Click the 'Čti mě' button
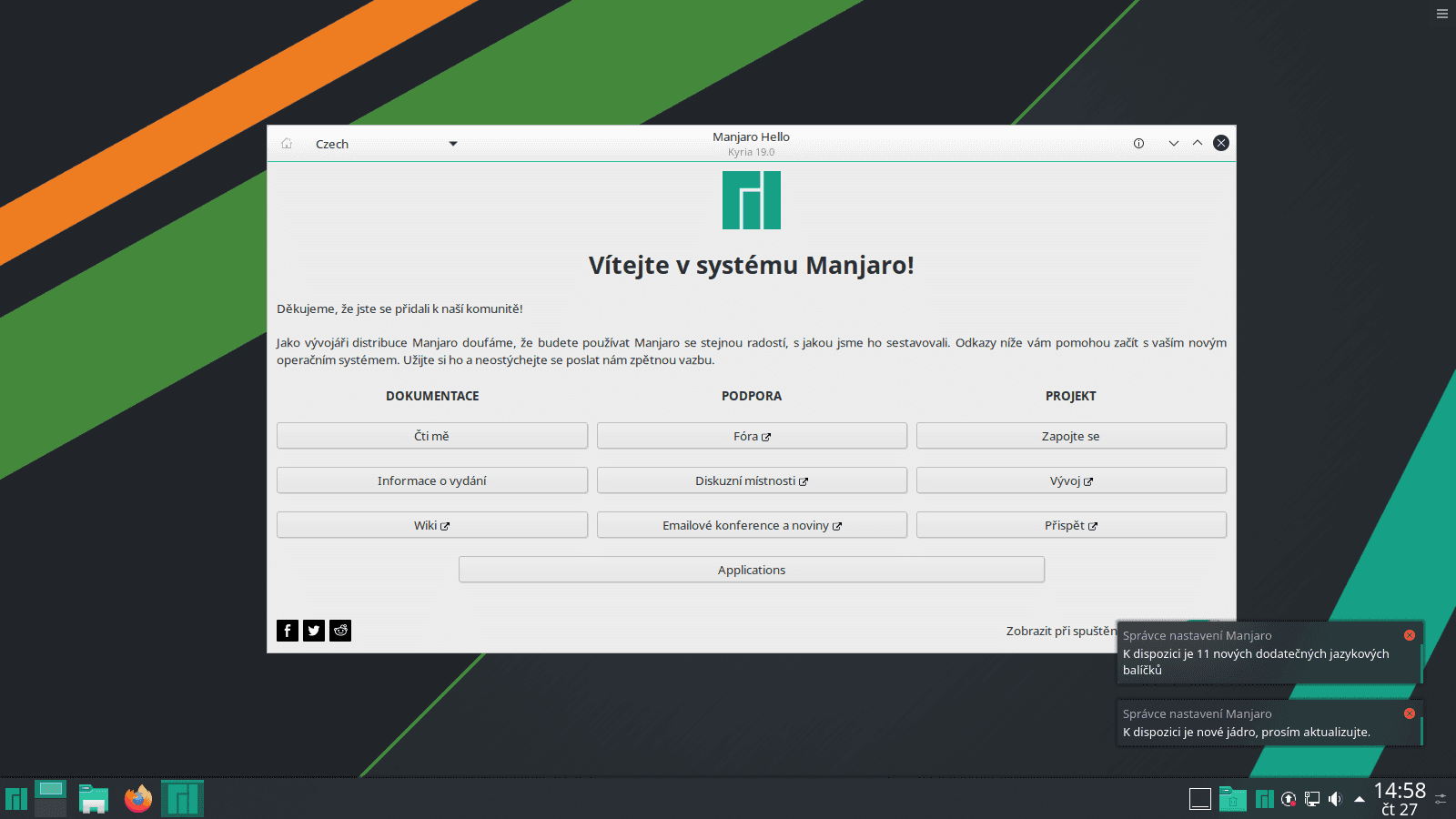 pyautogui.click(x=431, y=435)
